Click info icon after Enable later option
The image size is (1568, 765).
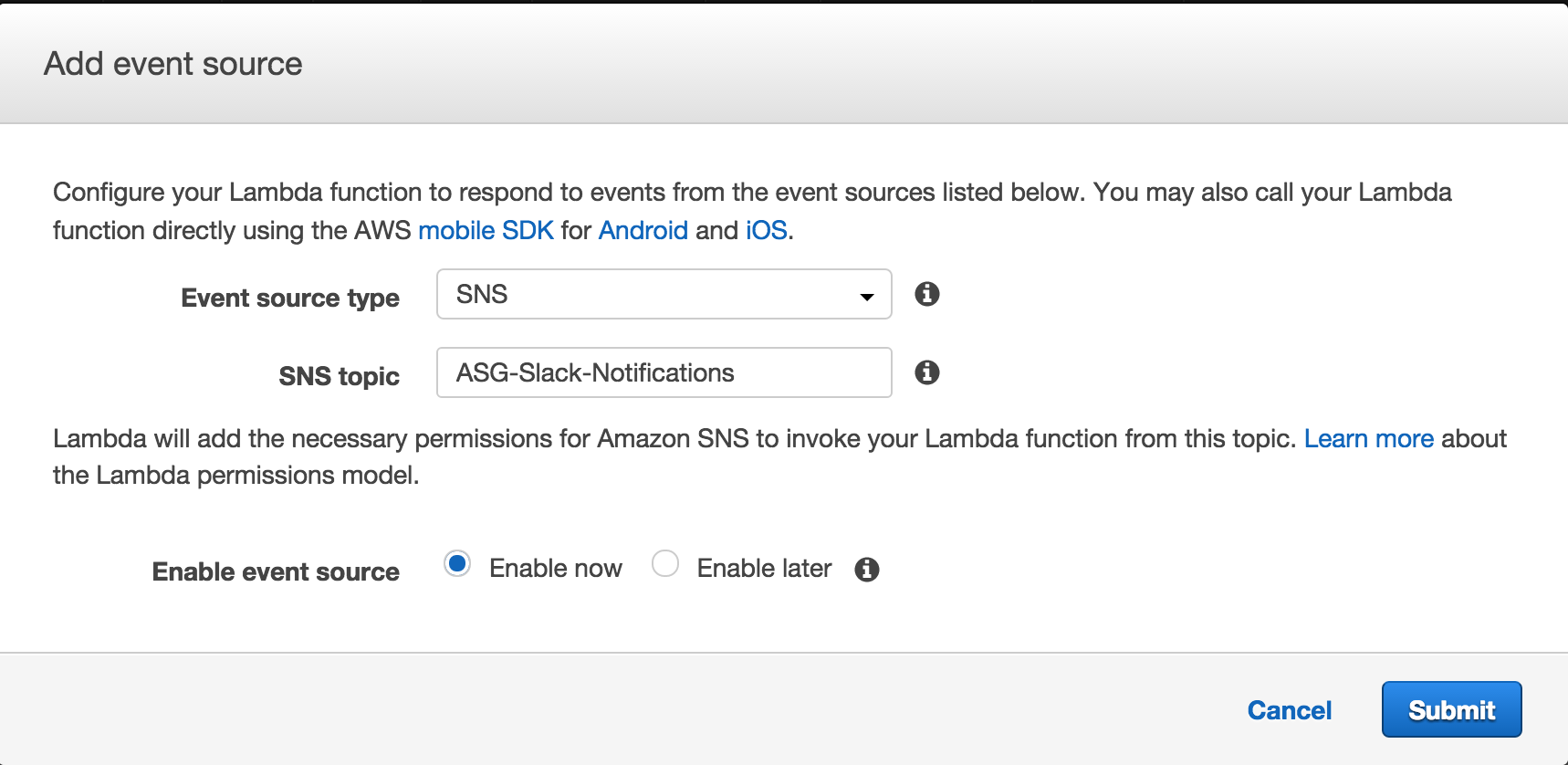[867, 570]
